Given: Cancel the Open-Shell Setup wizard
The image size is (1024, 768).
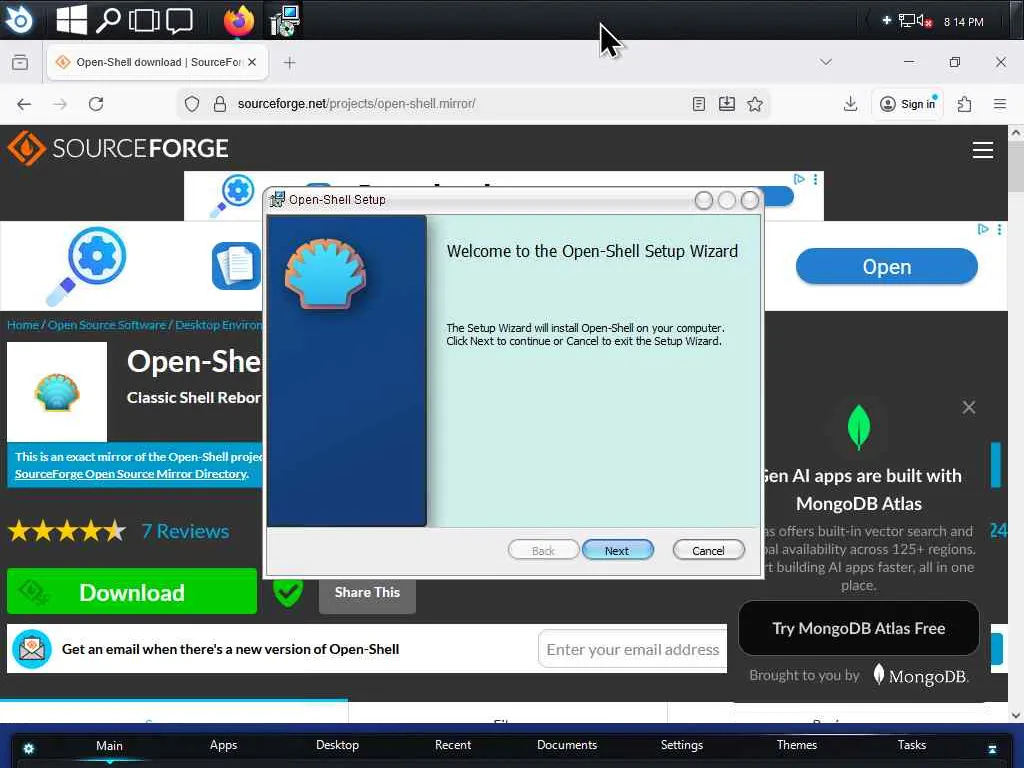Looking at the screenshot, I should [708, 550].
